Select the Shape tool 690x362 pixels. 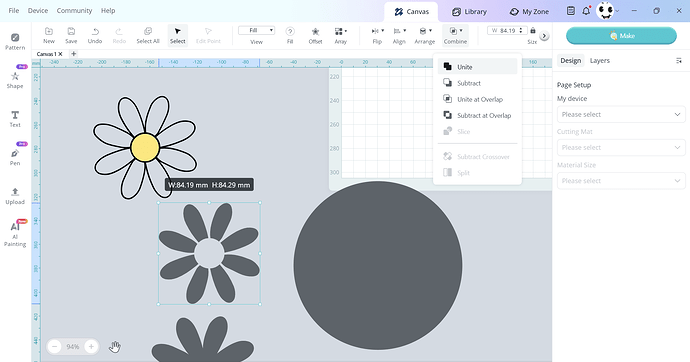[x=15, y=79]
